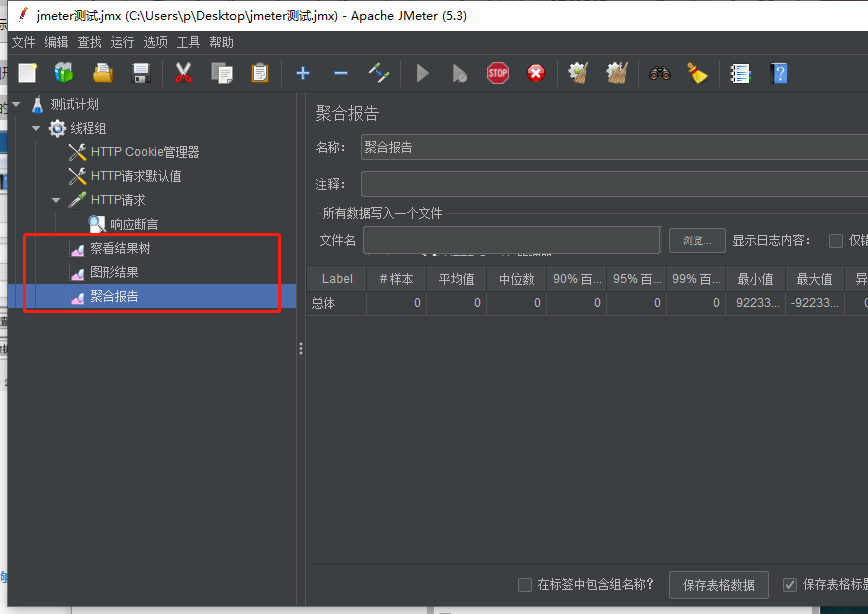Select 线程组 in the tree
Image resolution: width=868 pixels, height=614 pixels.
coord(87,128)
